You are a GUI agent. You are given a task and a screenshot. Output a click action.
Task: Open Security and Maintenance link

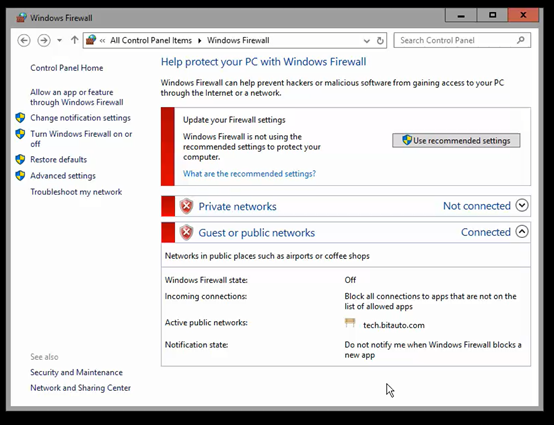[76, 372]
